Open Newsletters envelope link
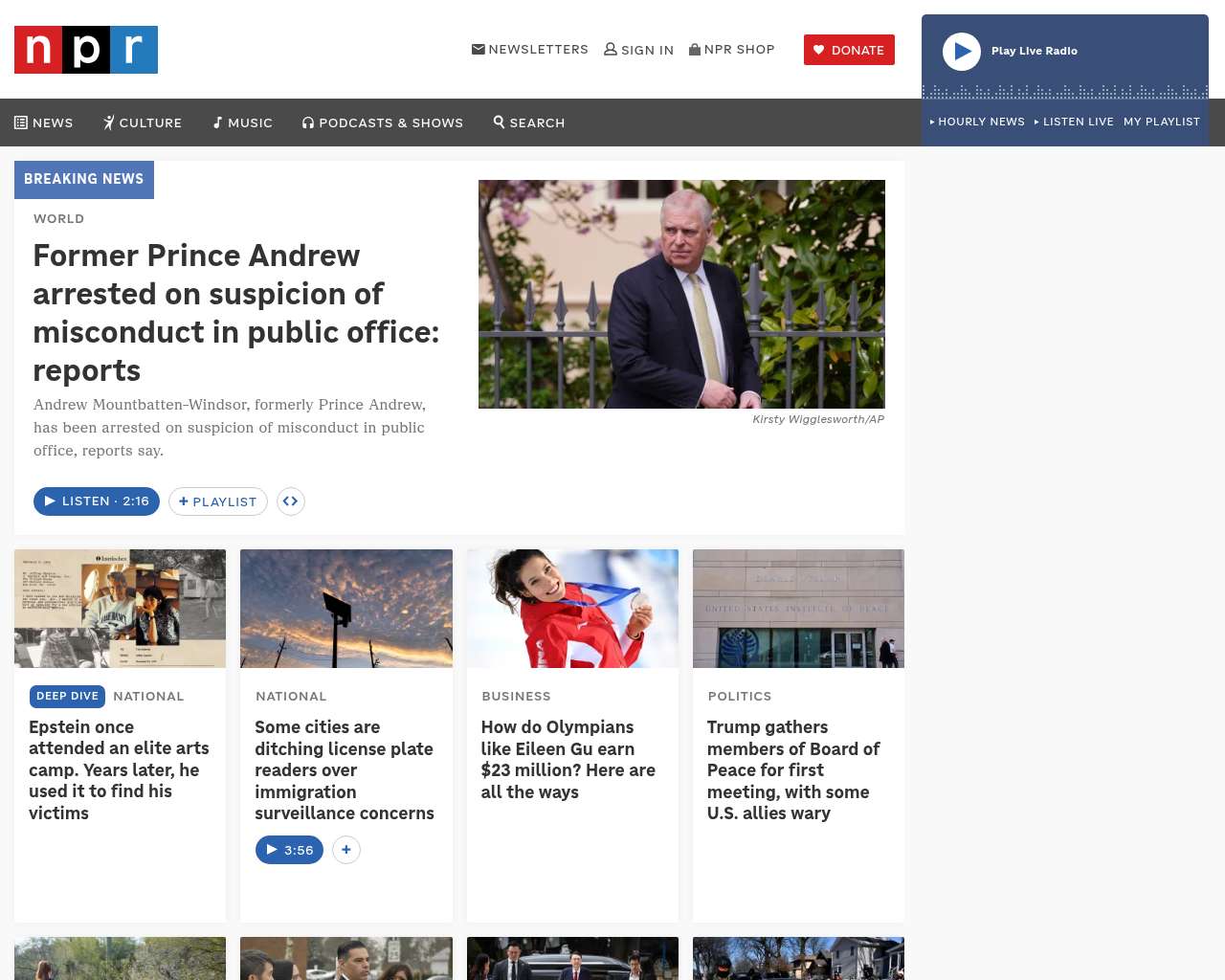 530,50
